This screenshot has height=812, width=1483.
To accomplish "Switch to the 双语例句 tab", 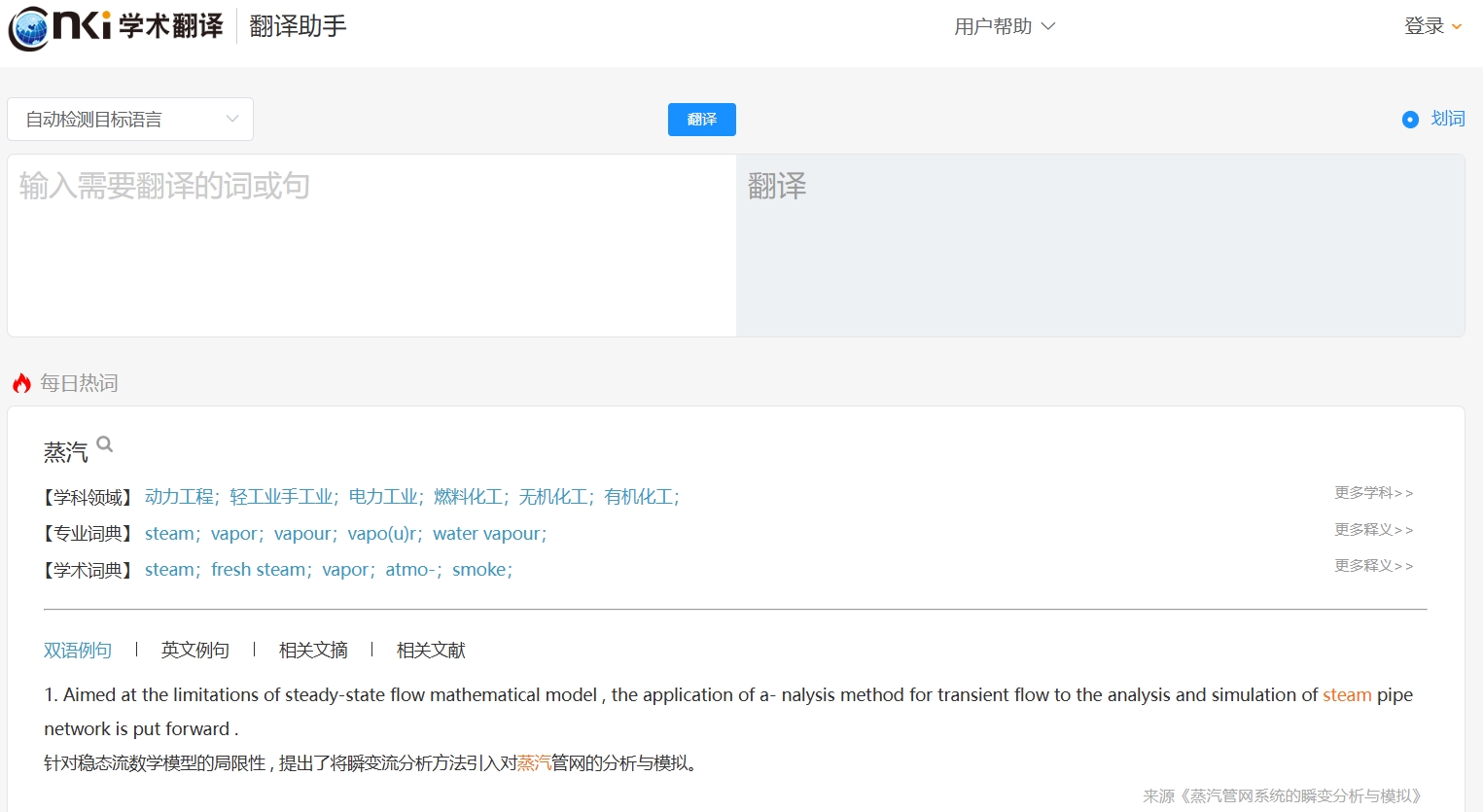I will click(78, 650).
